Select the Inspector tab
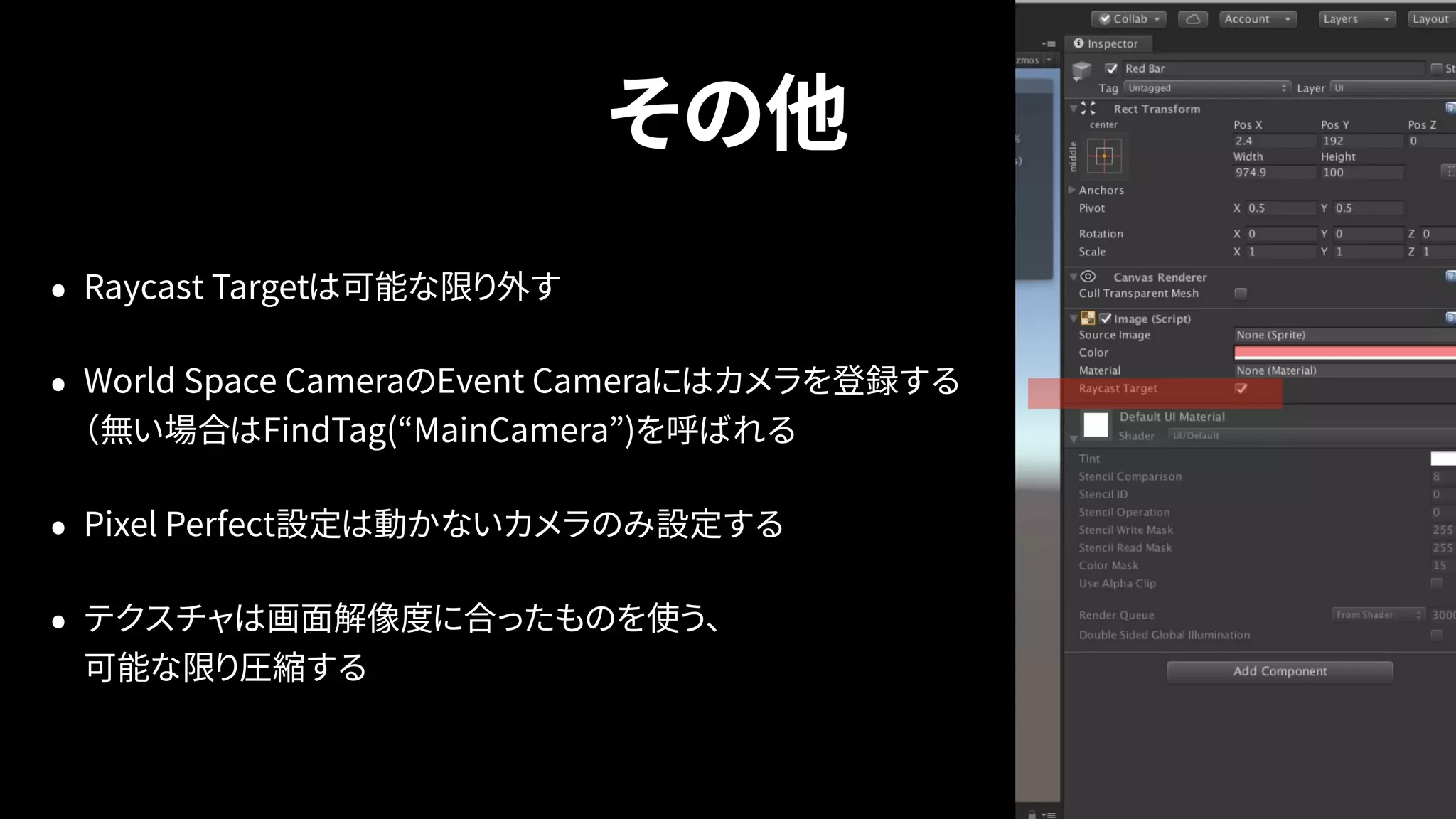This screenshot has height=819, width=1456. 1108,43
